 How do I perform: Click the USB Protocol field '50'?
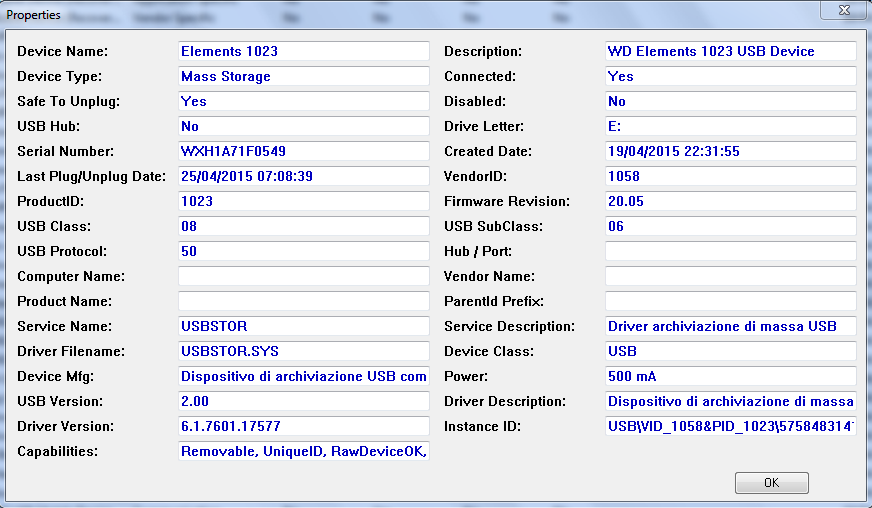pyautogui.click(x=304, y=251)
